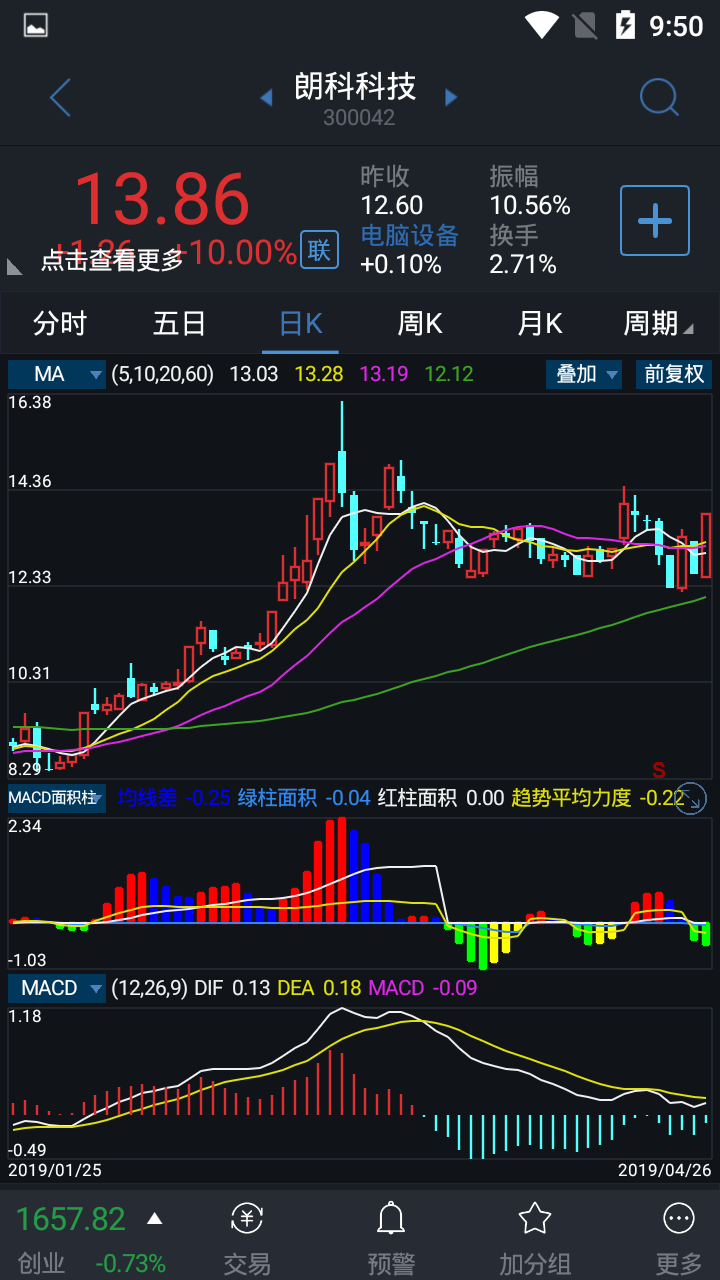
Task: Select the 分时 tab
Action: (x=60, y=323)
